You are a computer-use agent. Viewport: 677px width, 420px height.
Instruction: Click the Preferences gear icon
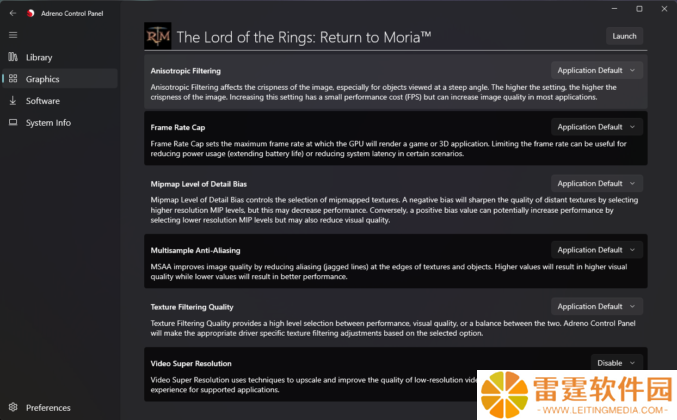13,407
